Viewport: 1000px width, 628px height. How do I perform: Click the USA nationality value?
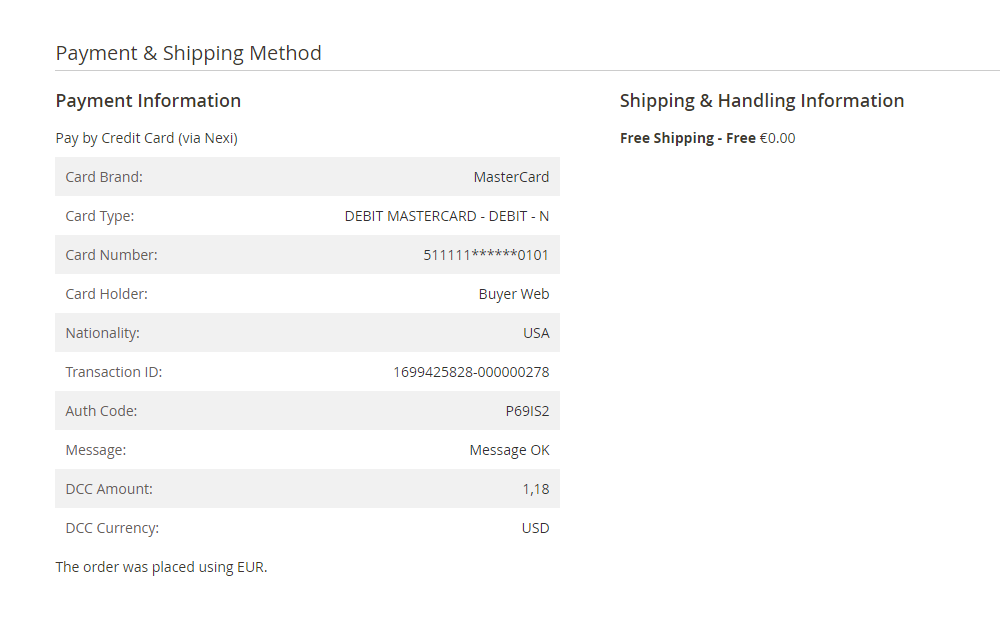click(x=536, y=333)
